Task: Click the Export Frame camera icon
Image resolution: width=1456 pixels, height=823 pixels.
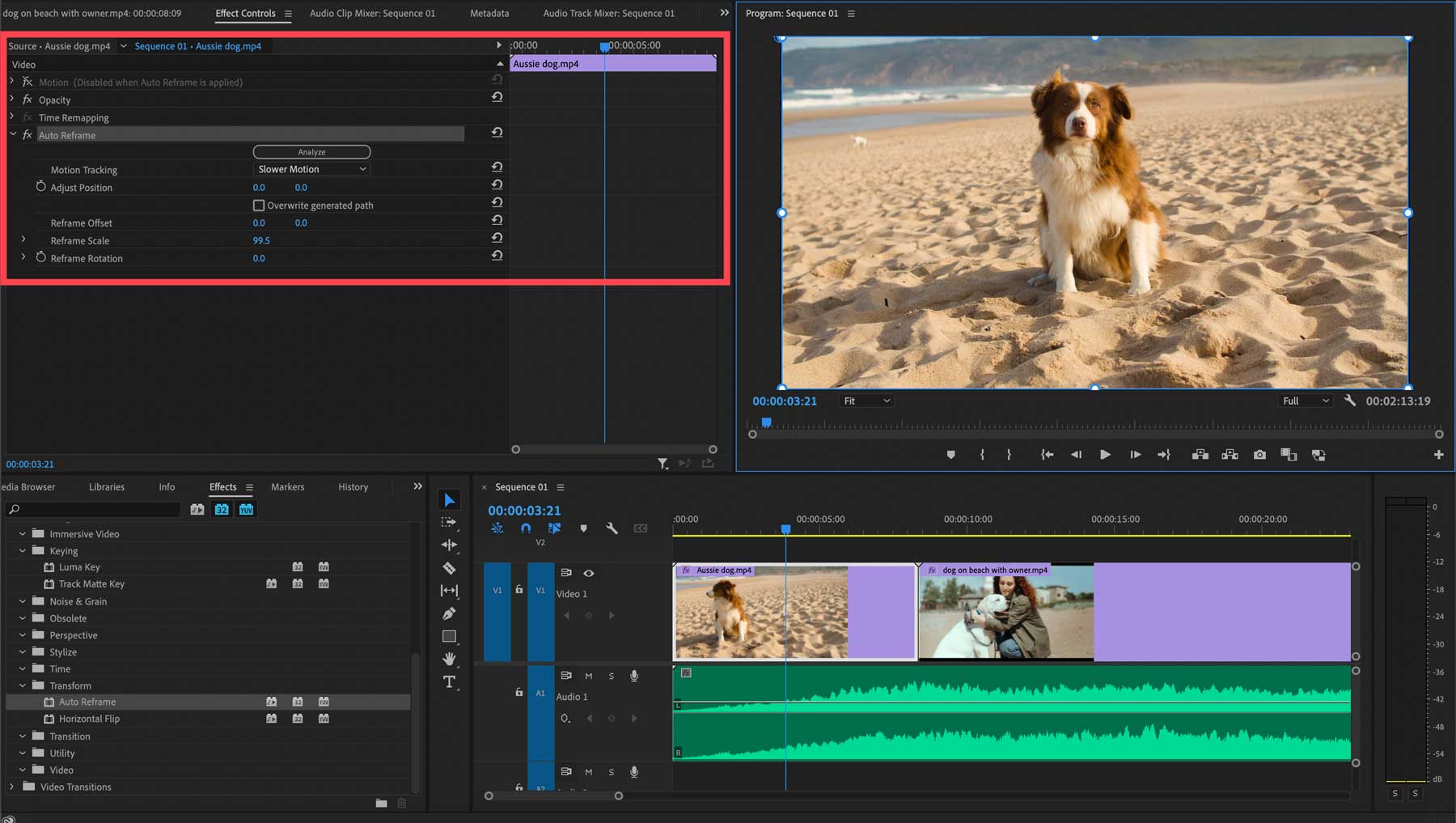Action: (1259, 455)
